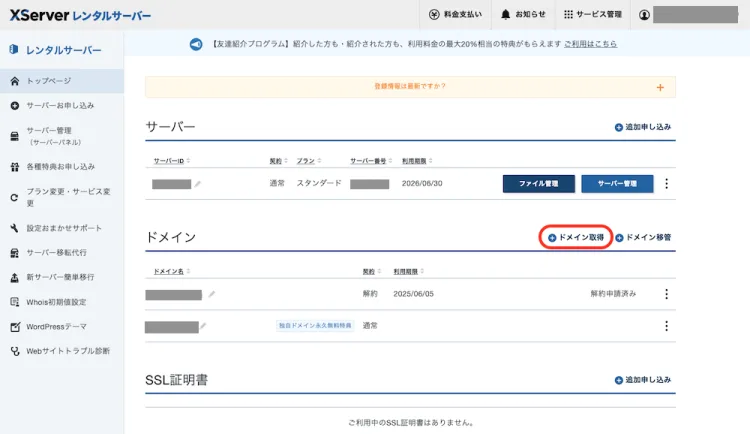Click the スタンダード plan cell

(319, 183)
